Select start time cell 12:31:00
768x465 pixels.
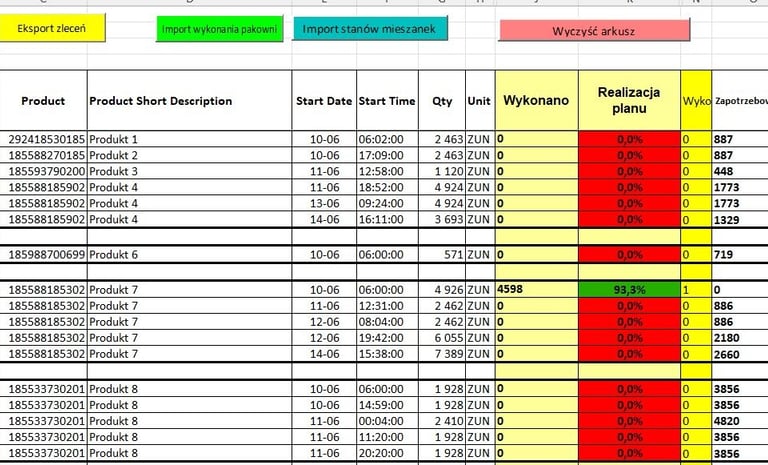click(387, 306)
